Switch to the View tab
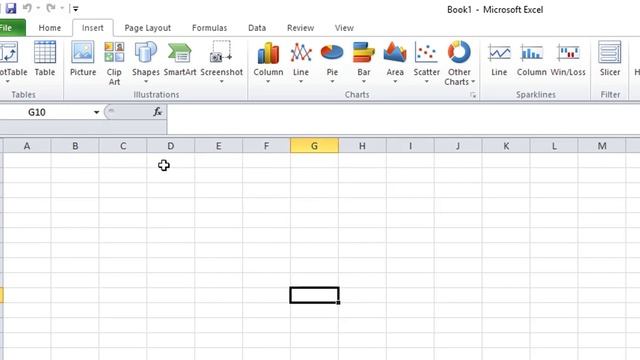Screen dimensions: 640x360 point(344,28)
